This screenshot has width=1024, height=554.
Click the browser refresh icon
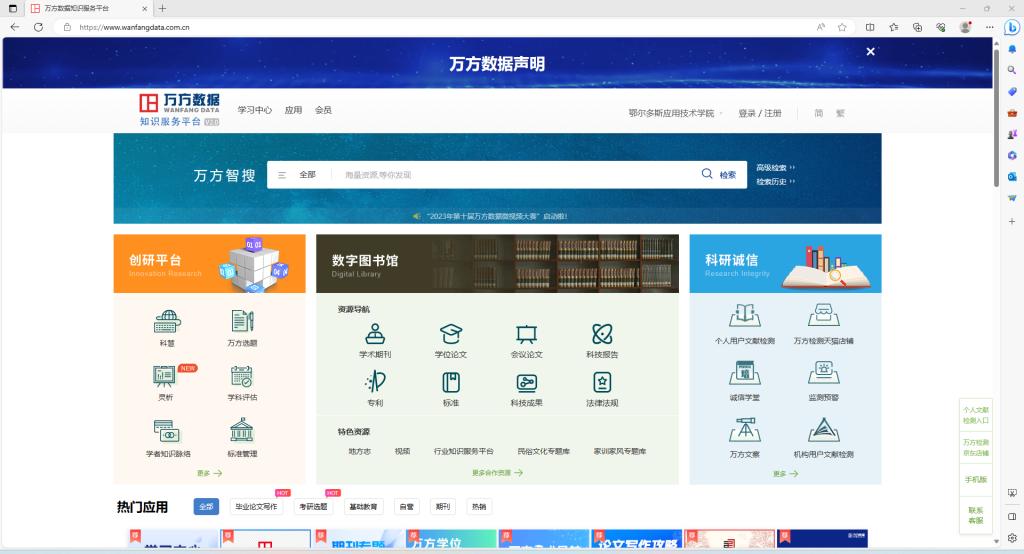click(x=39, y=27)
